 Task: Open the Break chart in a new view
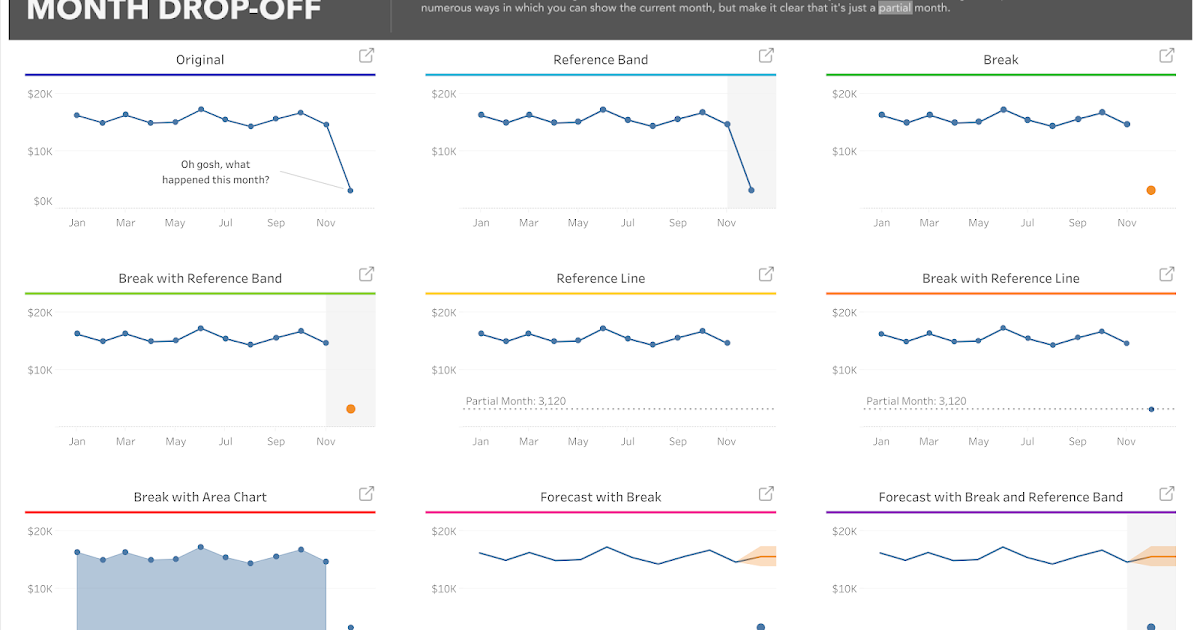1166,55
